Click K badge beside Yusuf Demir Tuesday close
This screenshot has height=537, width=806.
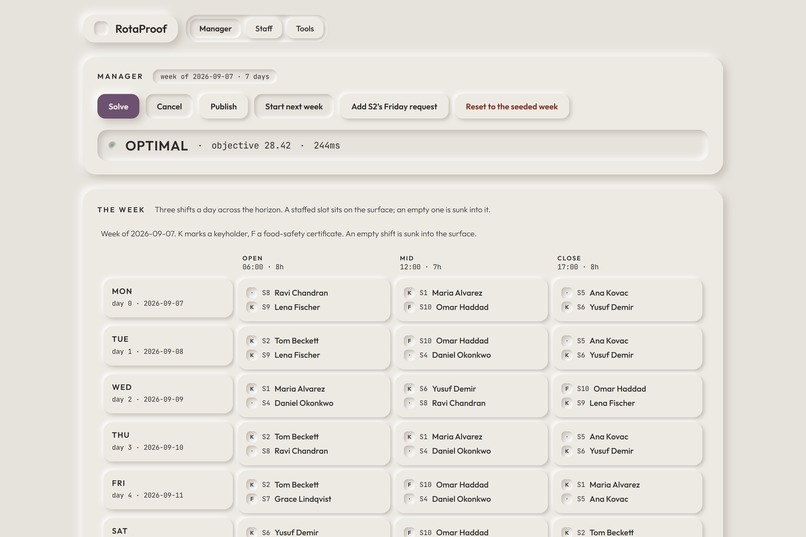566,355
